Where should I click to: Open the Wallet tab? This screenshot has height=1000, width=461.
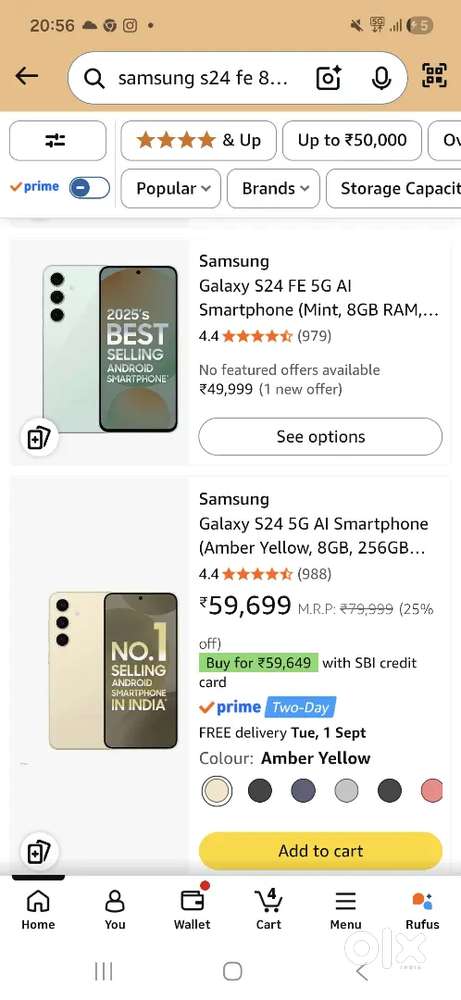click(192, 909)
